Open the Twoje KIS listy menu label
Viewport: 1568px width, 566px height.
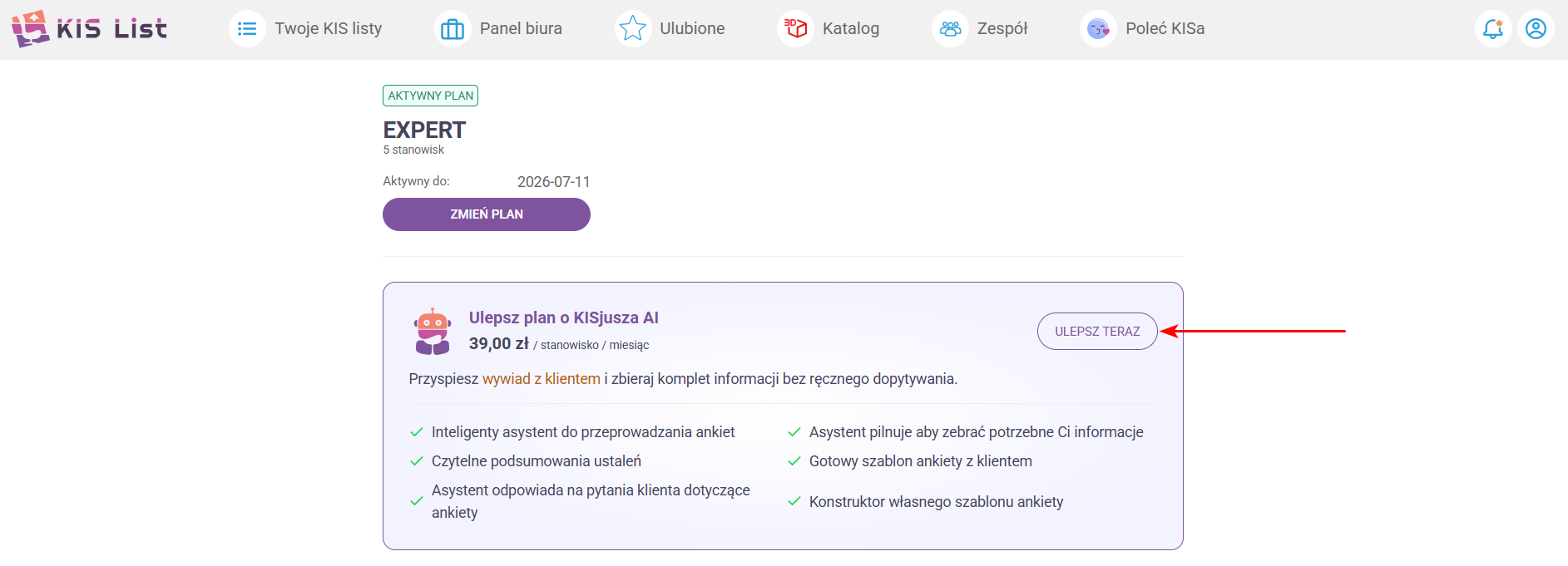[x=329, y=29]
